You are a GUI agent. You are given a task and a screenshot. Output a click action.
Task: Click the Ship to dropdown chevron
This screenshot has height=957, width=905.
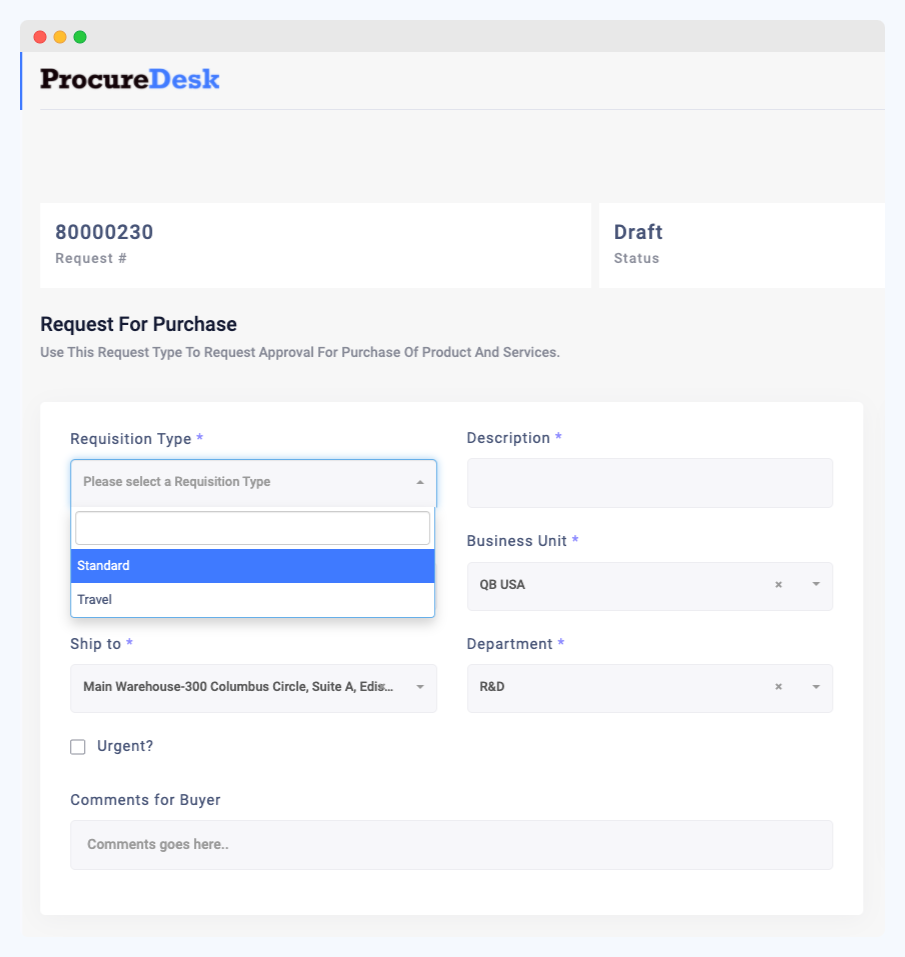coord(421,688)
